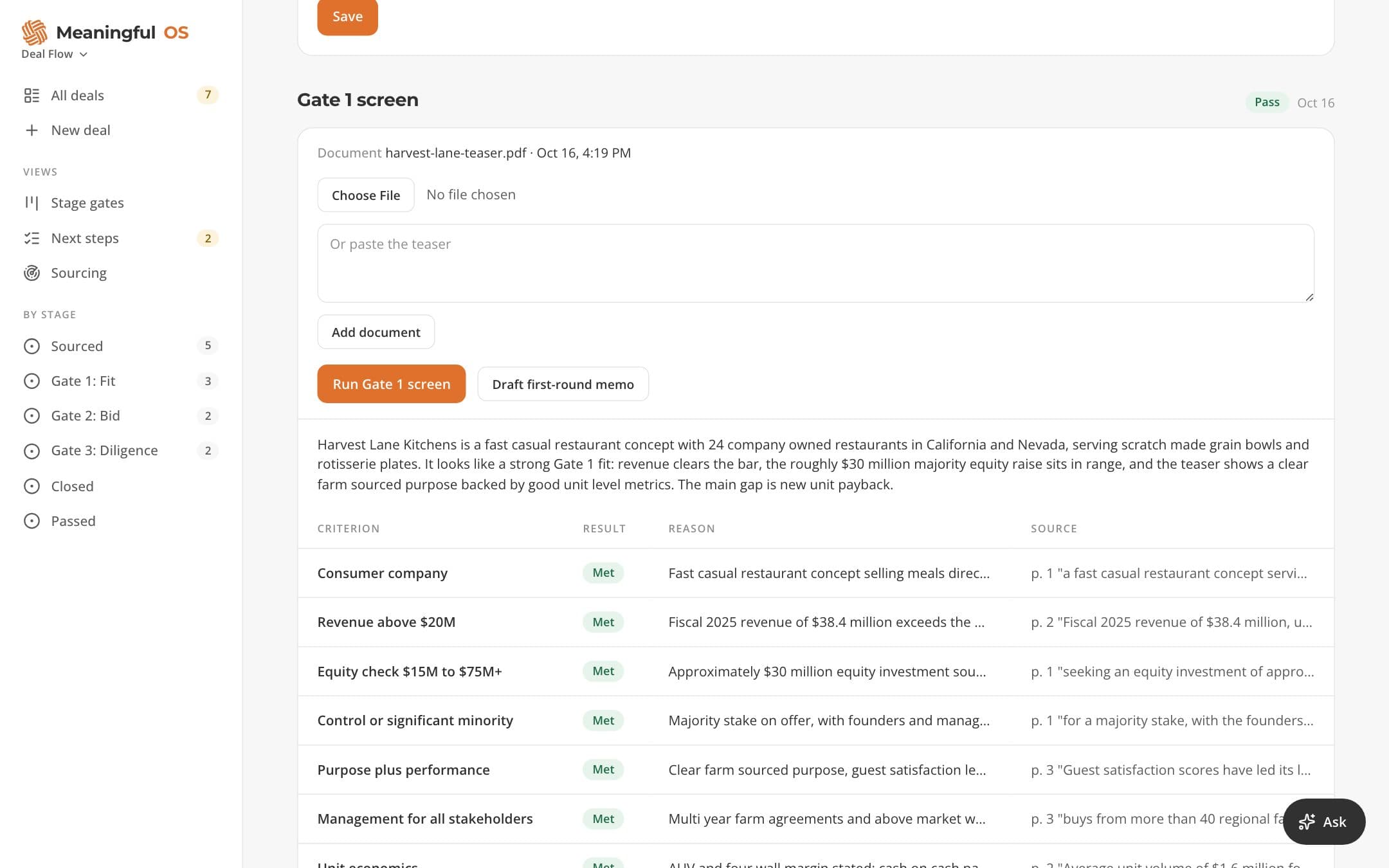Image resolution: width=1389 pixels, height=868 pixels.
Task: Click the reason cell for Control or significant minority
Action: click(x=829, y=720)
